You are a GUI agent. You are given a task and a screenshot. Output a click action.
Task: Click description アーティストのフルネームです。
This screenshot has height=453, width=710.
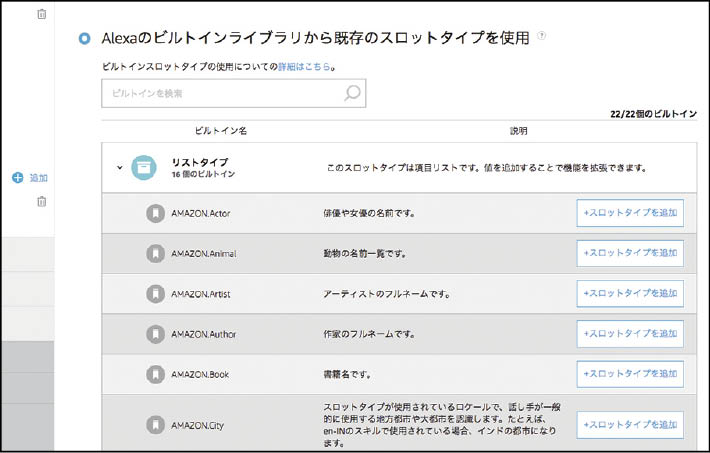387,294
